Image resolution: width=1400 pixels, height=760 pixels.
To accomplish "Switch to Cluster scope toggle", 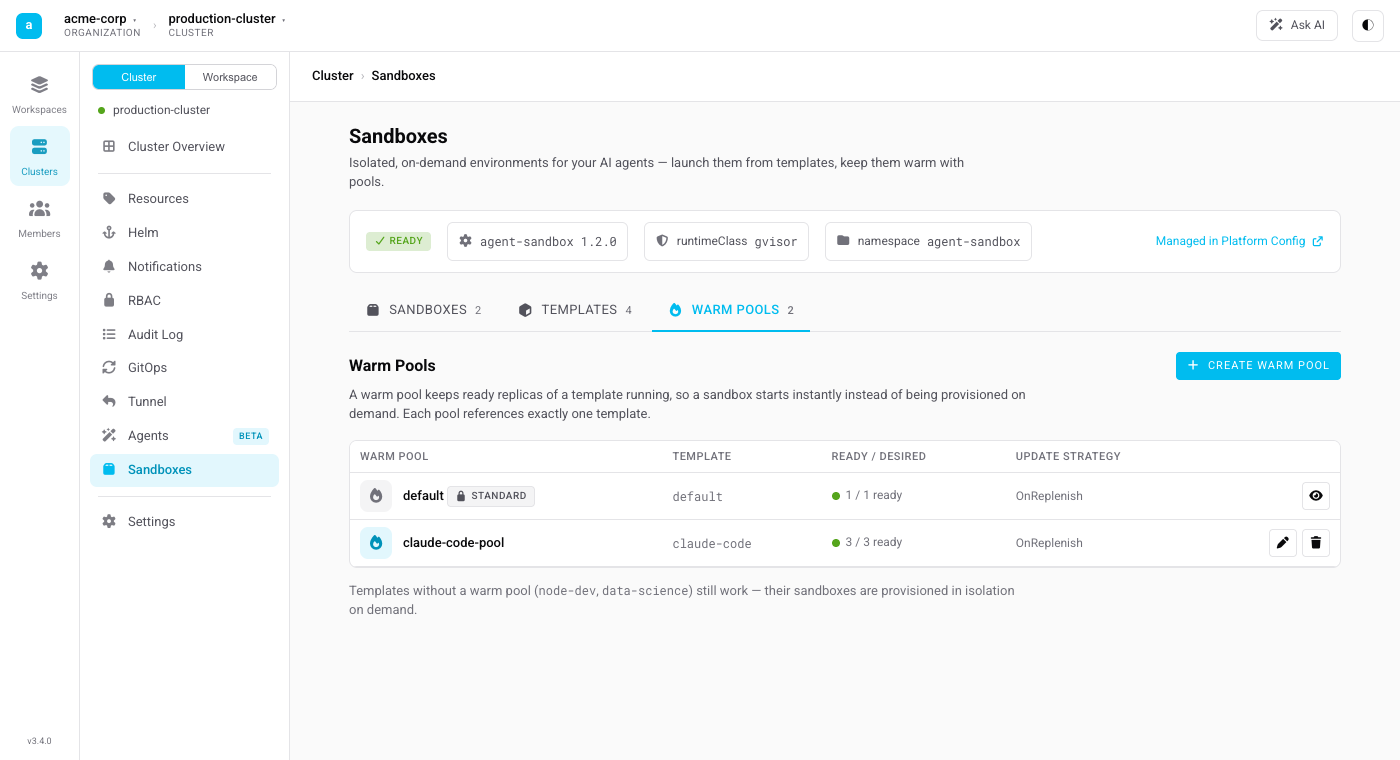I will (x=139, y=77).
